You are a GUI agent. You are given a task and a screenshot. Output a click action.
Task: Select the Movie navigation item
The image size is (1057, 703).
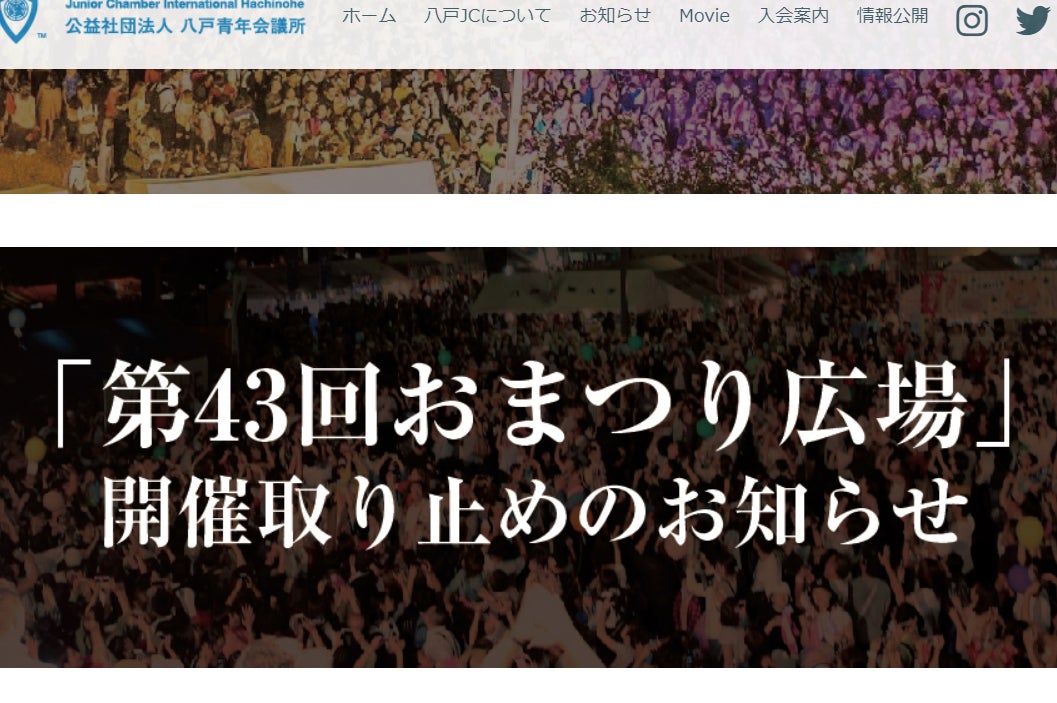tap(704, 16)
